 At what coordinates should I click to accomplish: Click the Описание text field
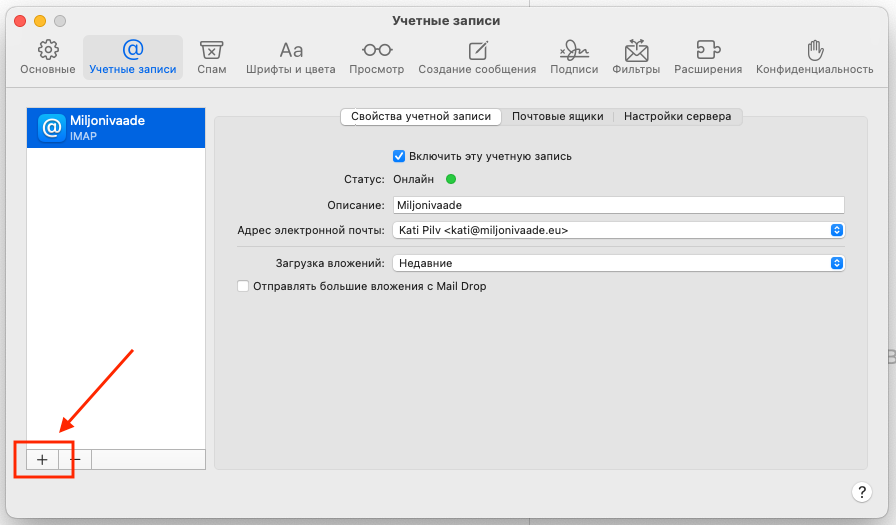(x=617, y=205)
